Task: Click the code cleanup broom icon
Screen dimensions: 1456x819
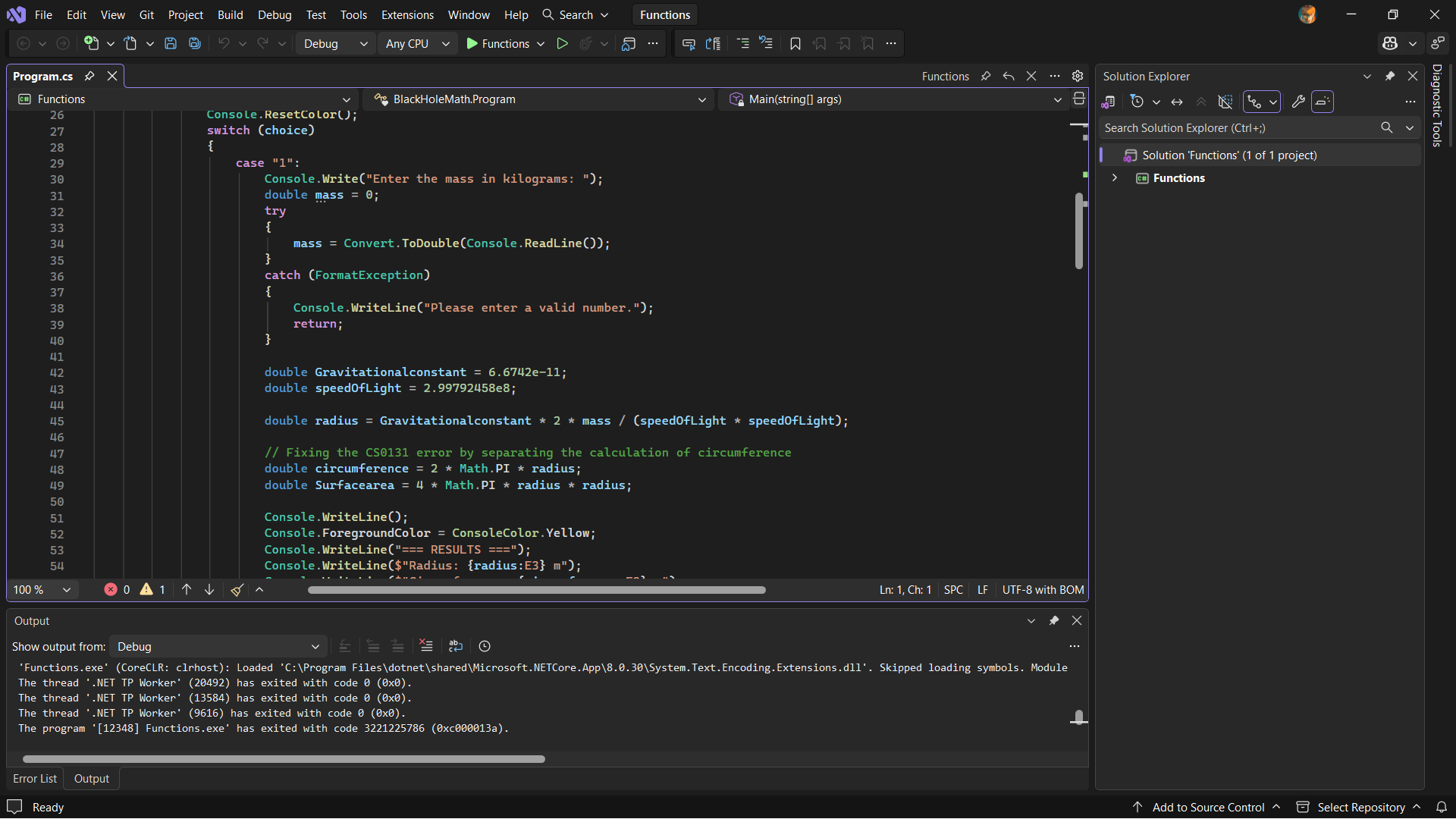Action: [x=237, y=590]
